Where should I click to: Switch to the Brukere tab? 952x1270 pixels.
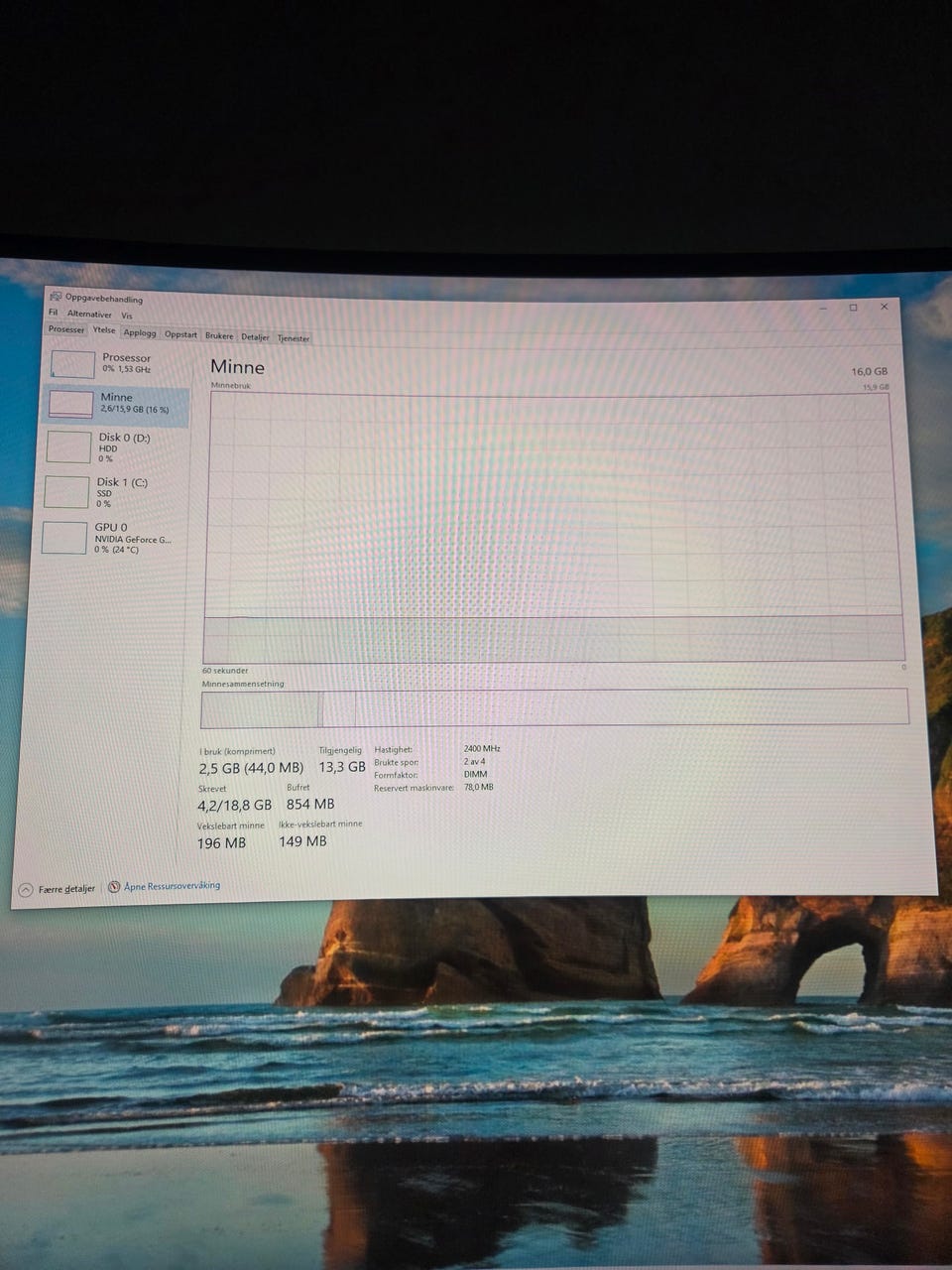pos(219,335)
